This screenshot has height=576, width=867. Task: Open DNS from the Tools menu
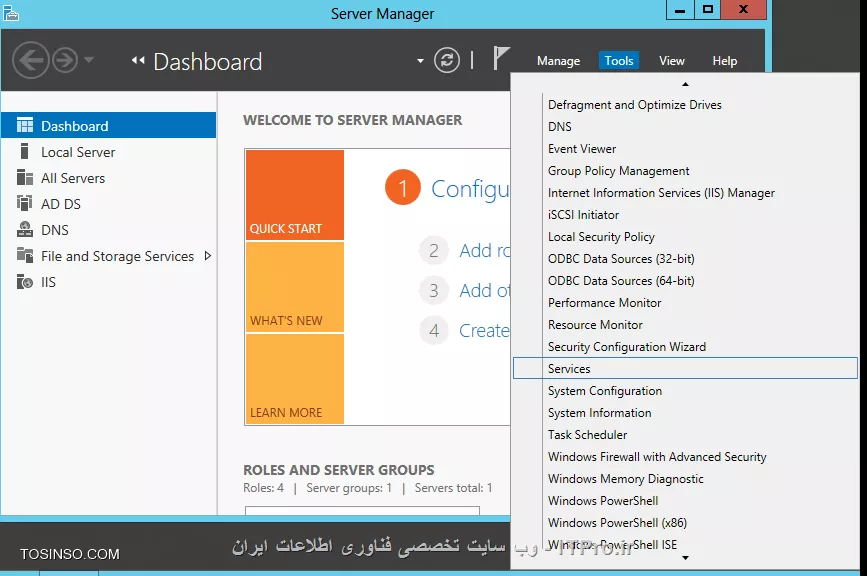click(x=685, y=127)
